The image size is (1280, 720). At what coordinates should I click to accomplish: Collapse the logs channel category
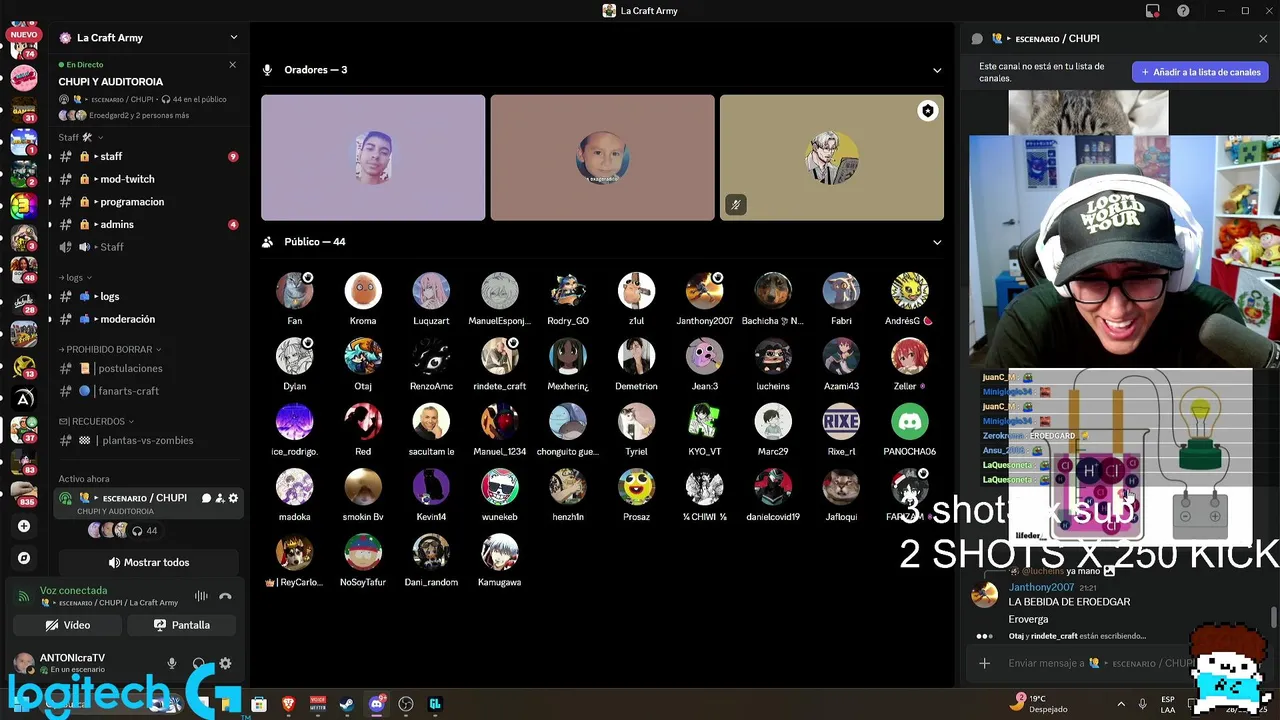click(75, 277)
